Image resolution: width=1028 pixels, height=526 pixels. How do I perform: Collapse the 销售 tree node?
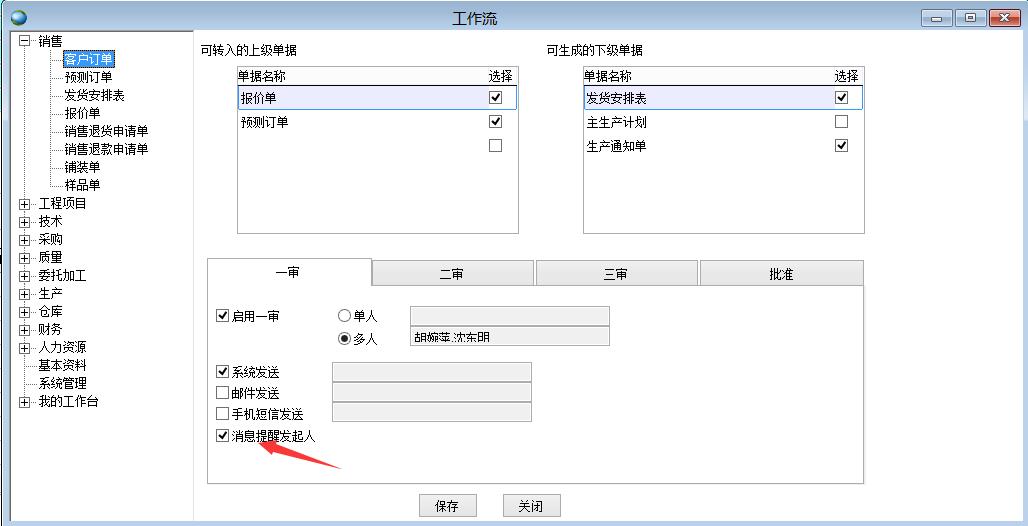[25, 41]
